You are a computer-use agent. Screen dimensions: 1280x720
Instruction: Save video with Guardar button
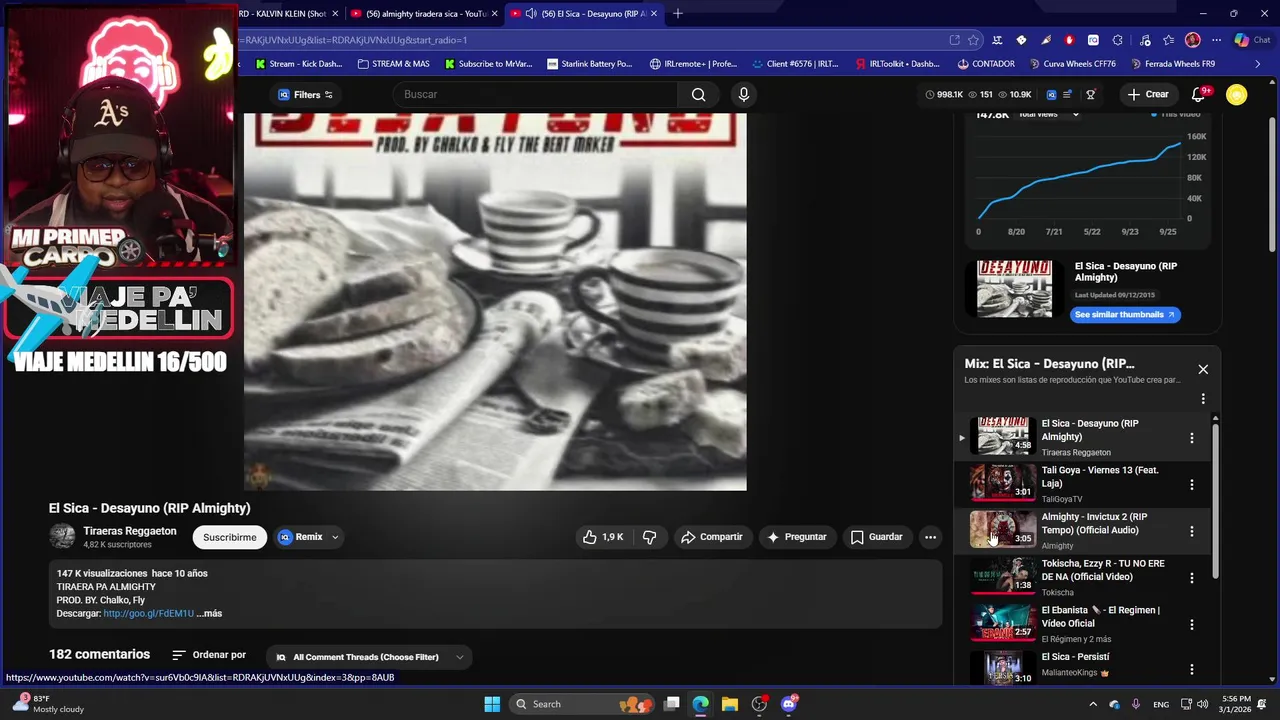[x=877, y=537]
